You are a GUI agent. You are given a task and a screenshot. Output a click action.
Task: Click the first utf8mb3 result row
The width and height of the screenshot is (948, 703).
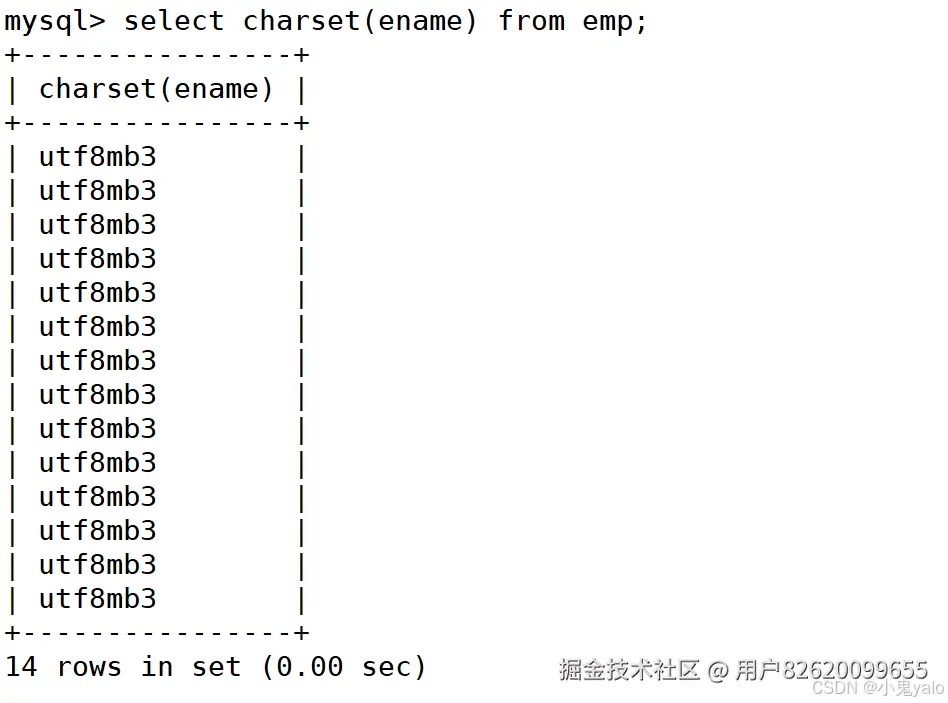[98, 157]
